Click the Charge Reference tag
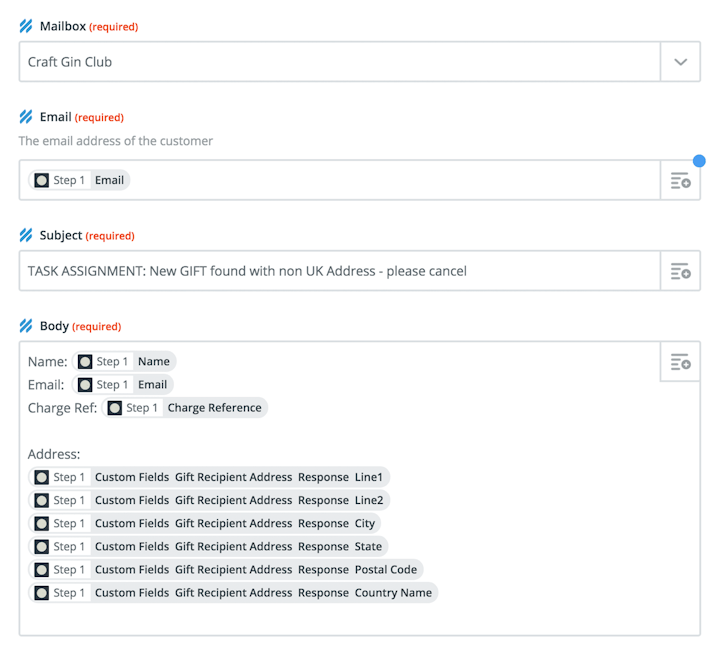 pyautogui.click(x=185, y=408)
